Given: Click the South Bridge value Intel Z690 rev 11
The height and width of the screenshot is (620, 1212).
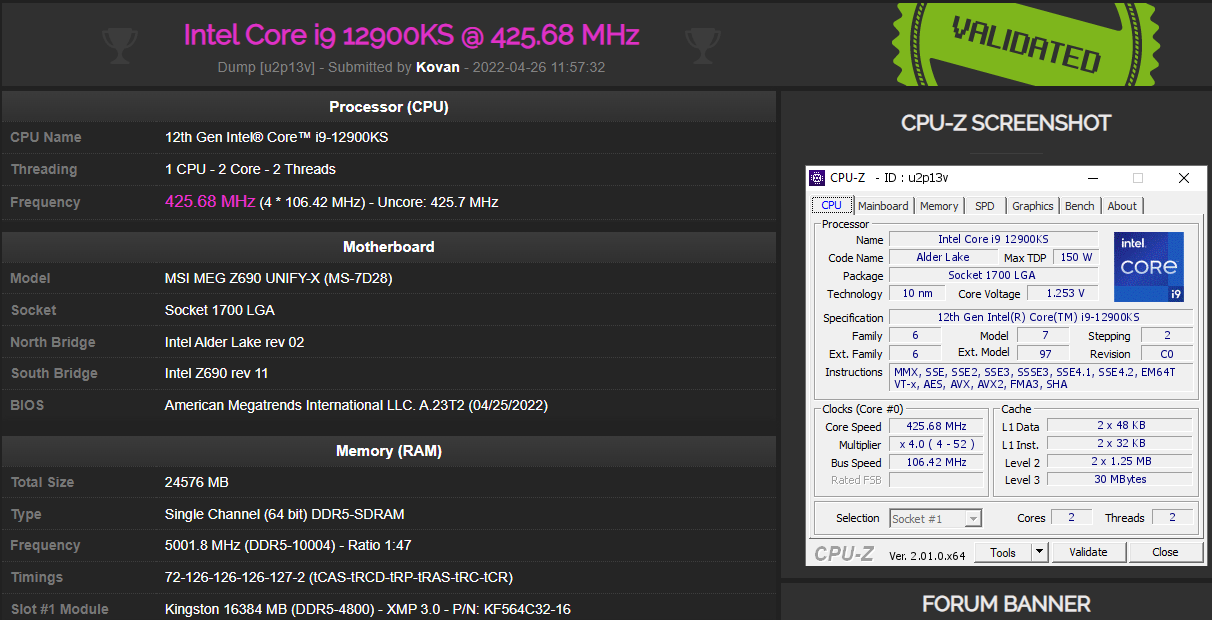Looking at the screenshot, I should coord(216,373).
